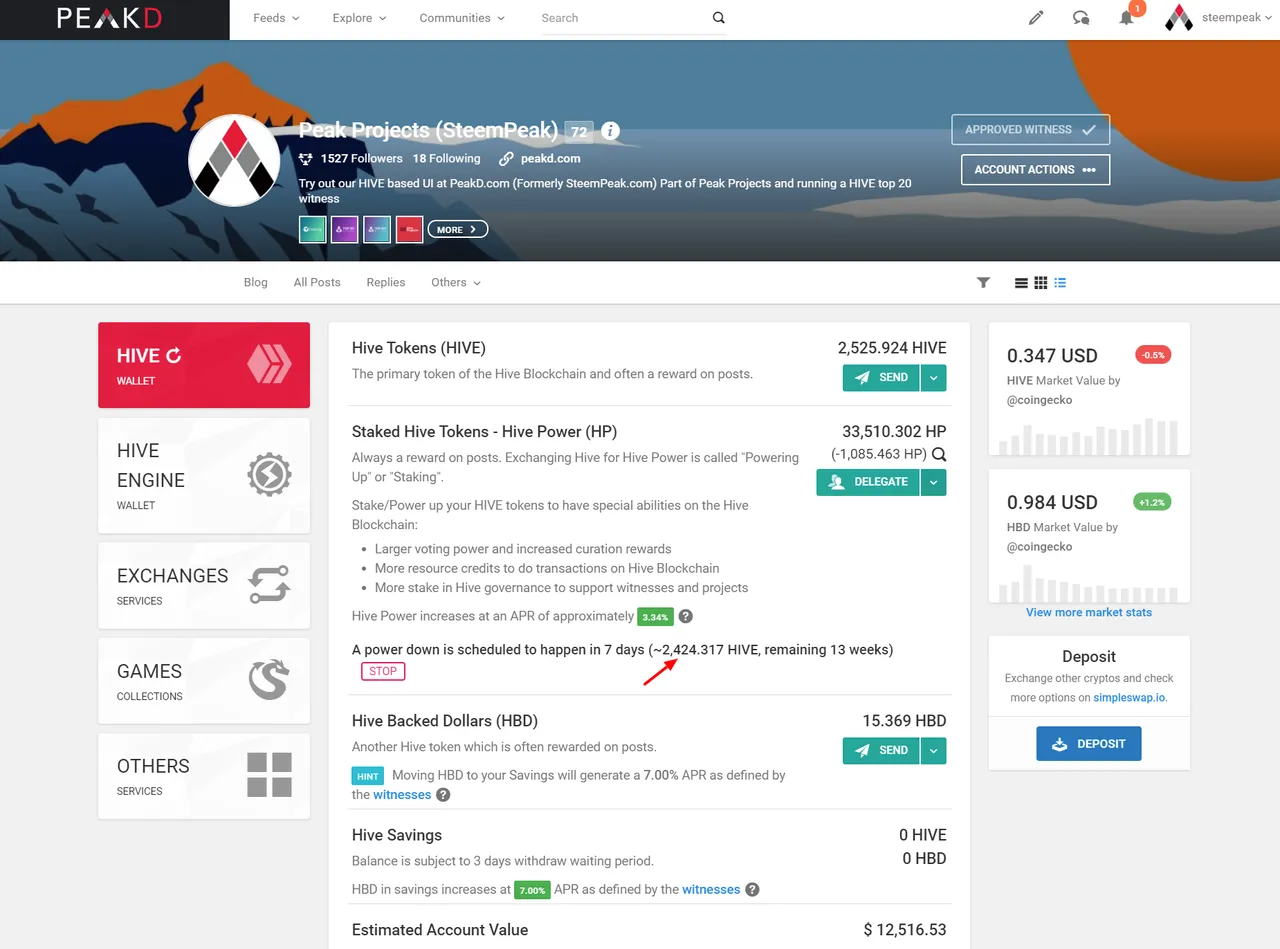
Task: Expand dropdown beside Hive Tokens SEND
Action: point(933,377)
